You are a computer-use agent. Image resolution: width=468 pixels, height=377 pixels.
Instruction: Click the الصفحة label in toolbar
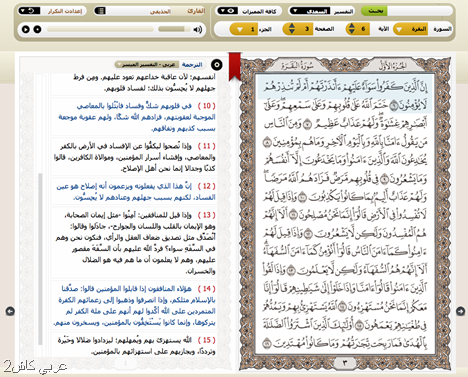click(x=324, y=29)
